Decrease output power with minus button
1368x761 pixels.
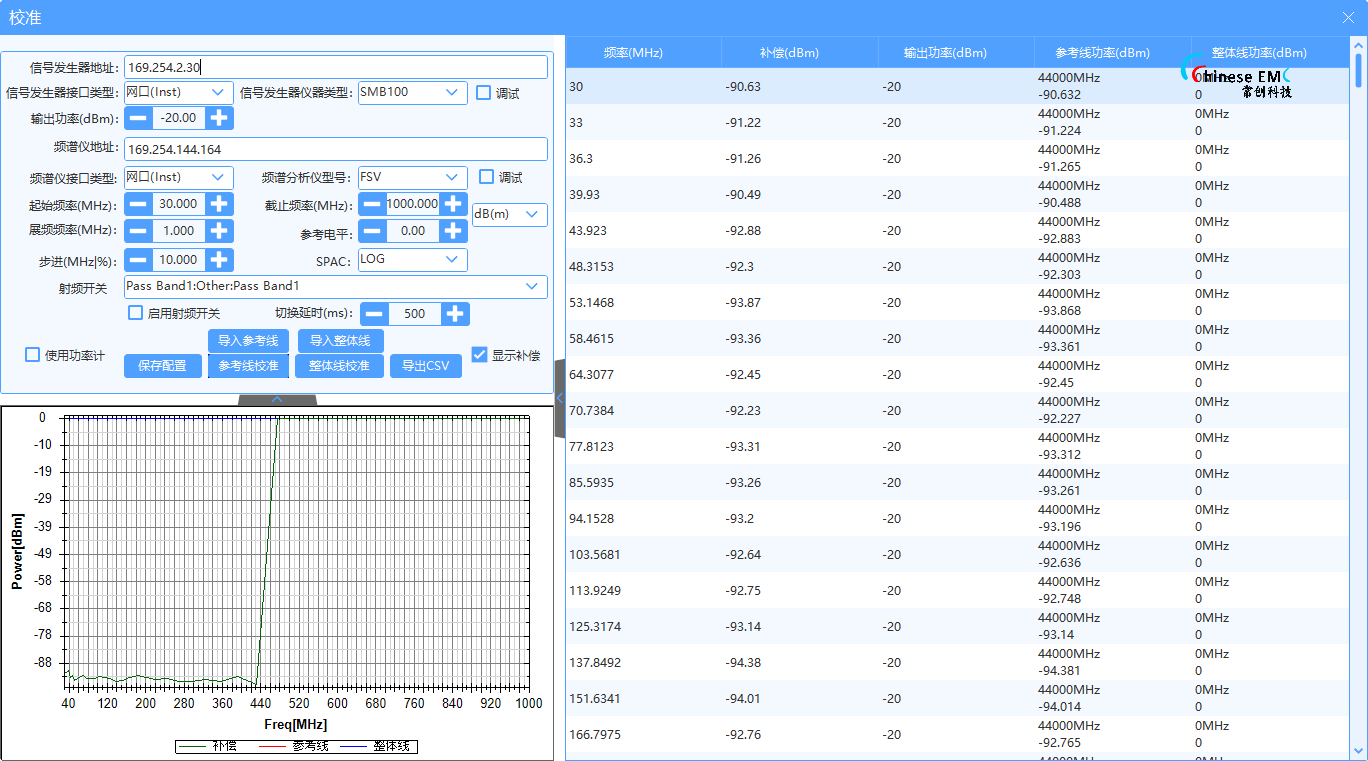[138, 118]
